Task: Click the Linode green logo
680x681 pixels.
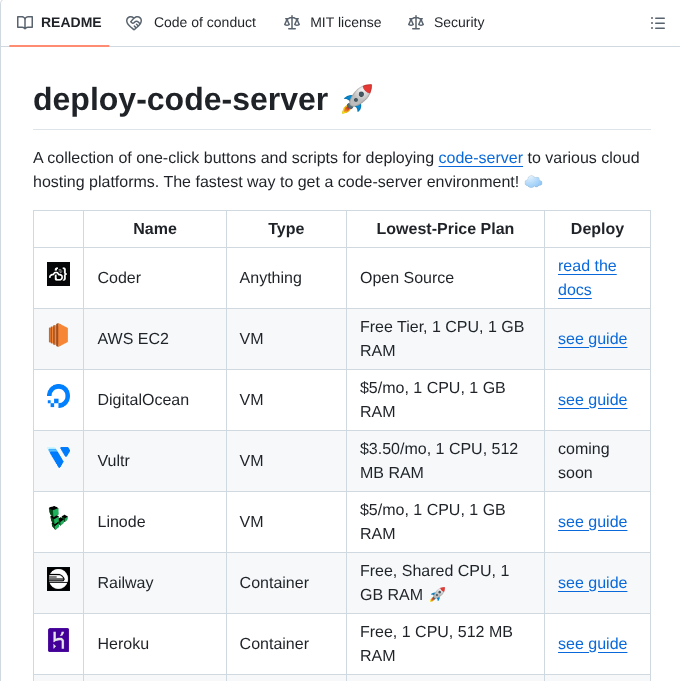Action: pos(58,518)
